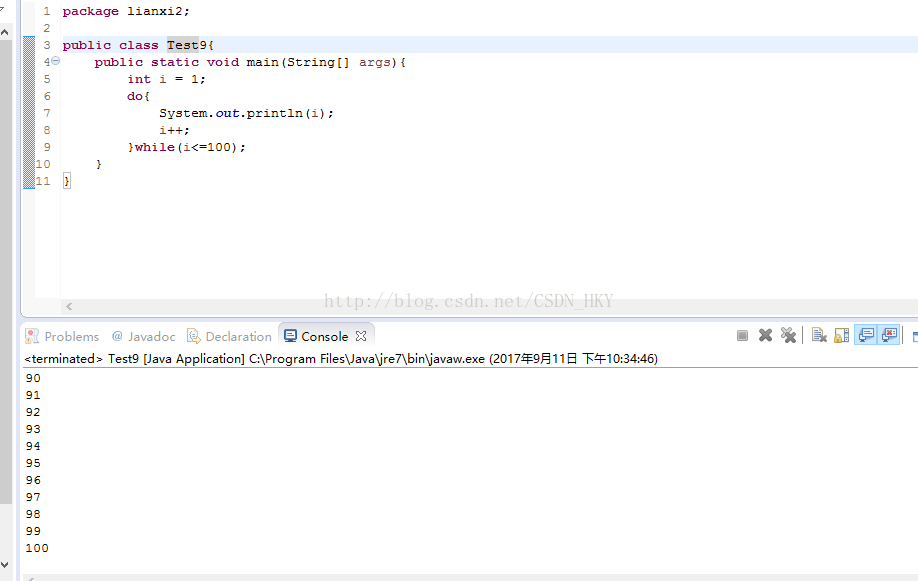This screenshot has height=581, width=918.
Task: Click the terminated Test9 launch description text
Action: point(341,358)
